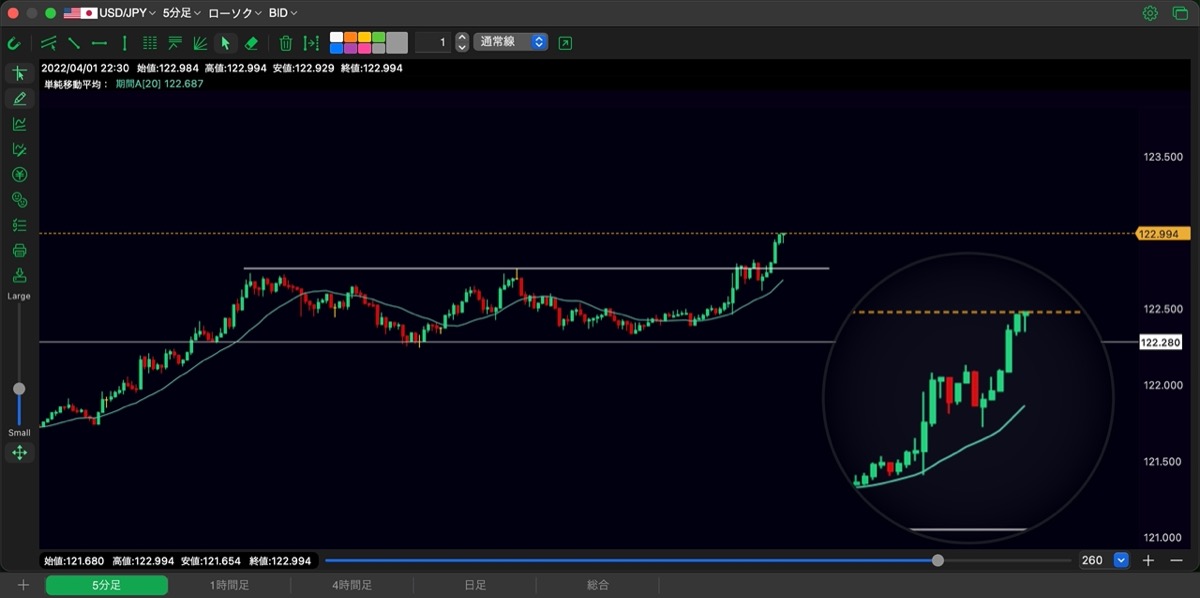Switch to the 日足 tab
1200x598 pixels.
pos(475,585)
